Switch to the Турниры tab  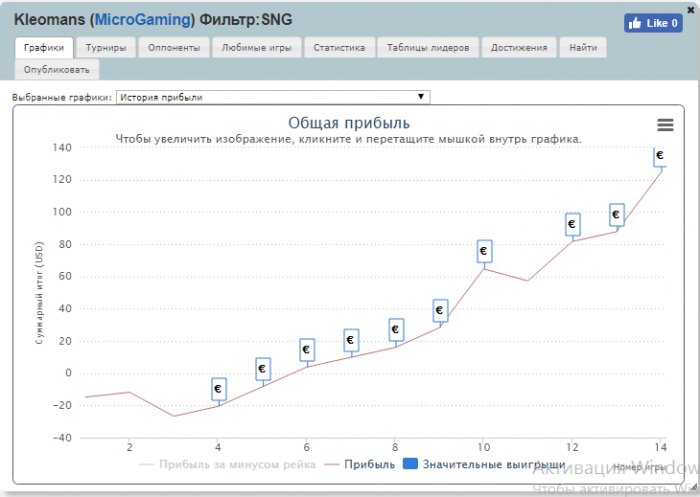coord(106,47)
